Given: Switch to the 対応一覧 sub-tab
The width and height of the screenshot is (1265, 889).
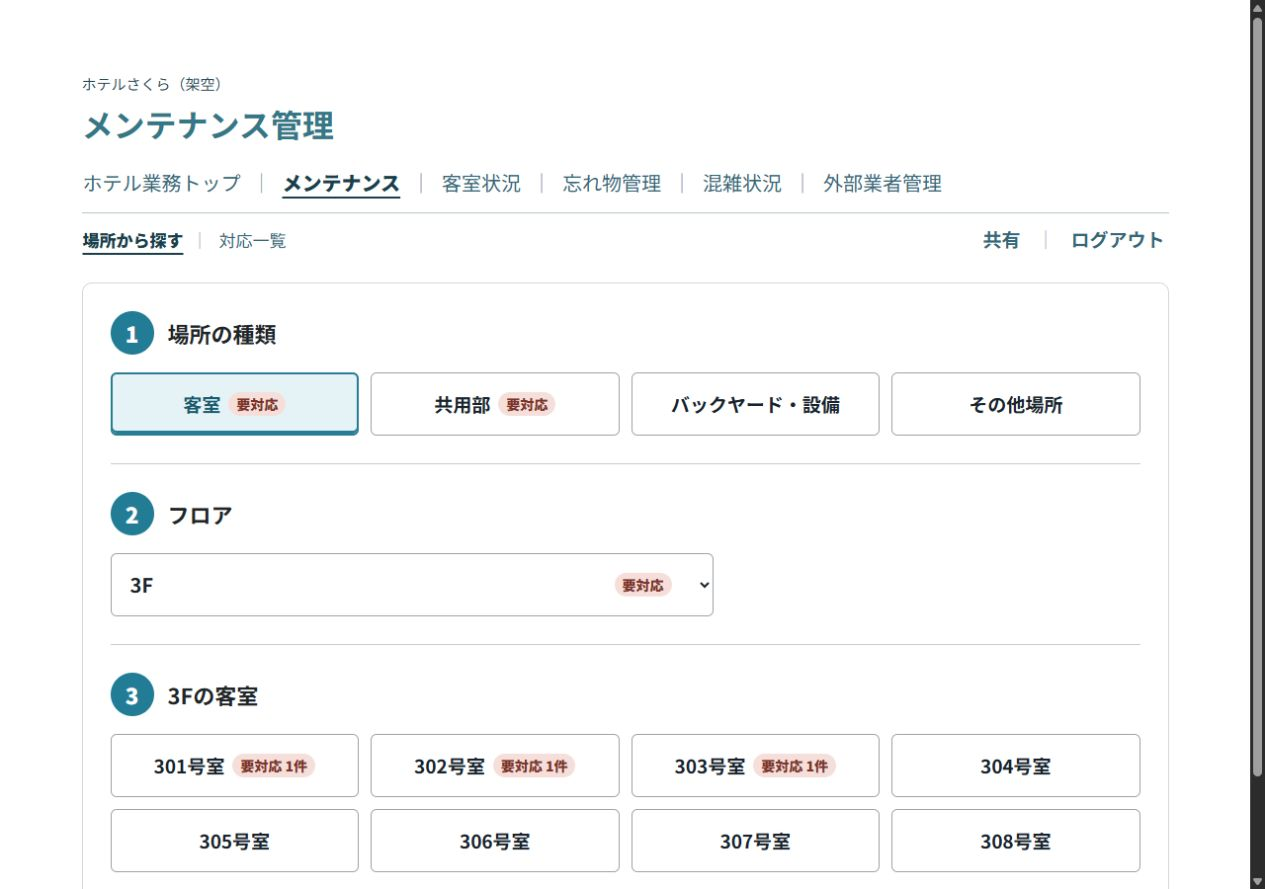Looking at the screenshot, I should pyautogui.click(x=253, y=241).
